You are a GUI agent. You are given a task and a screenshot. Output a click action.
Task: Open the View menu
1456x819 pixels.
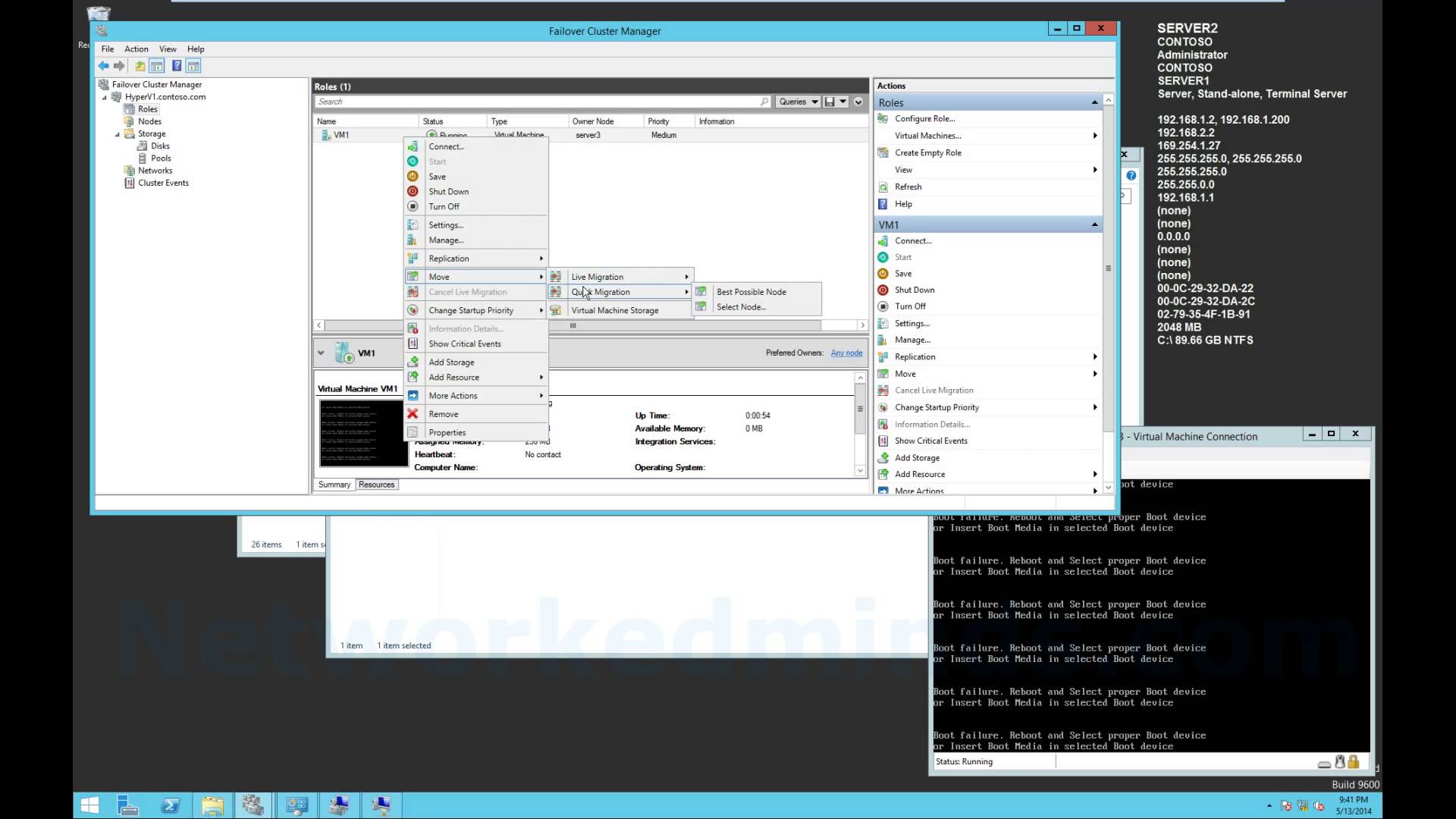point(168,49)
